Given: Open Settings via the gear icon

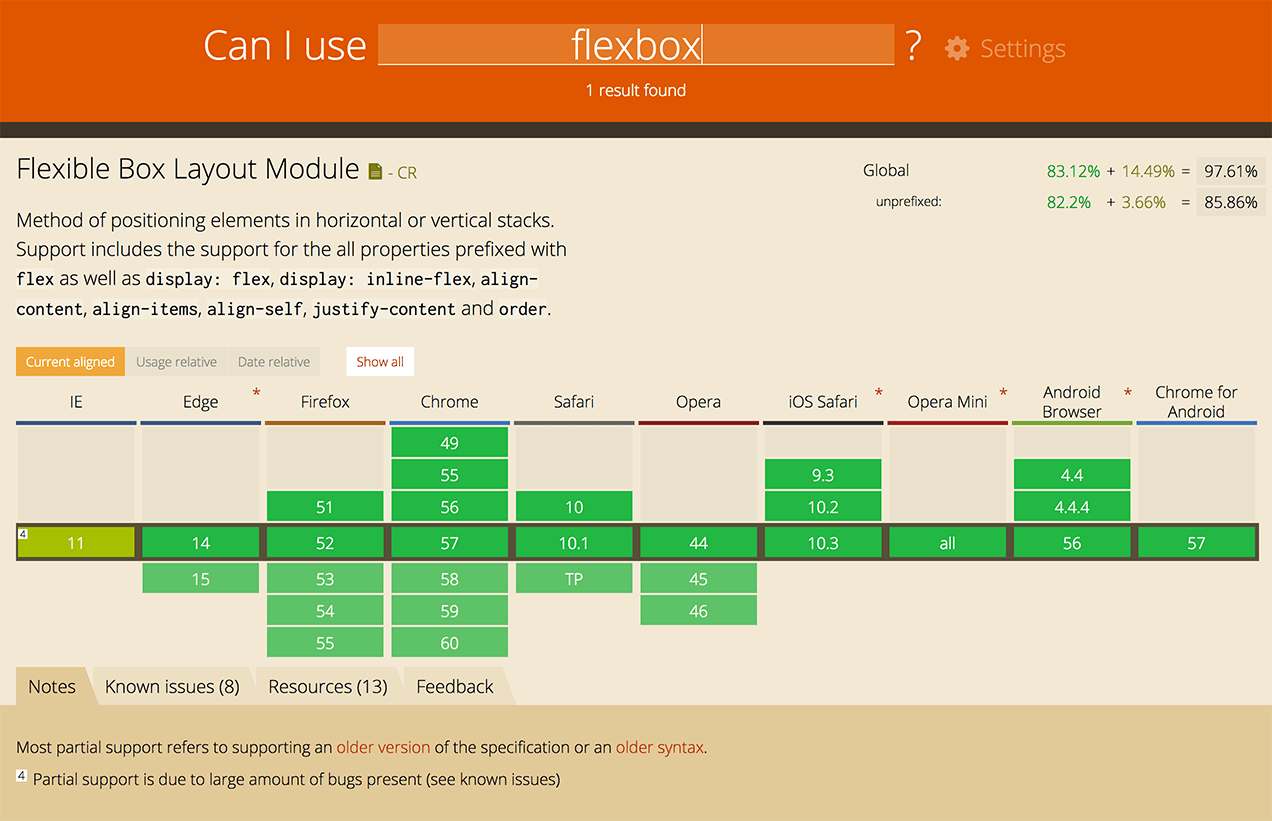Looking at the screenshot, I should 957,48.
